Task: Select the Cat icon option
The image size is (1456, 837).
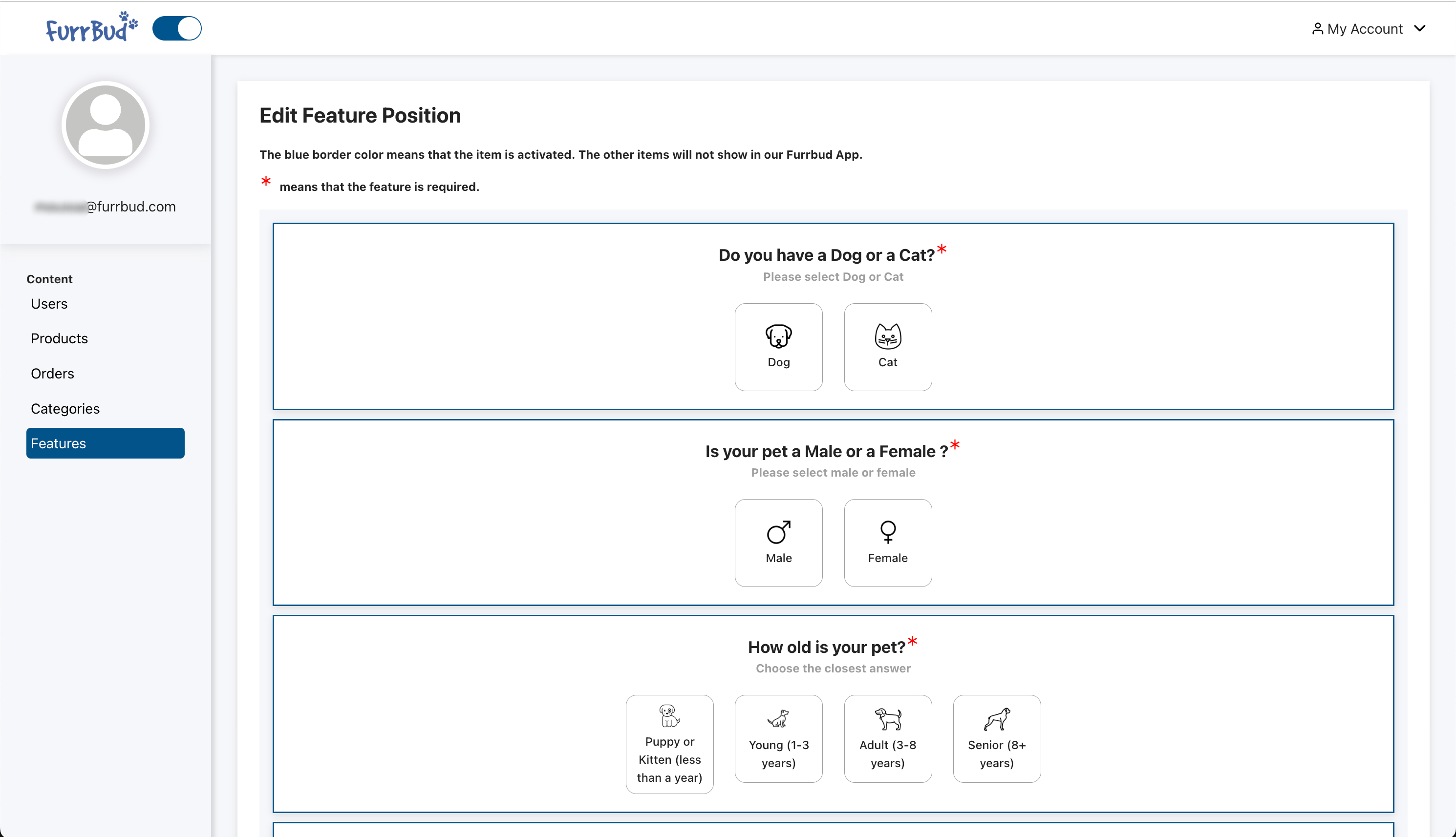Action: coord(887,347)
